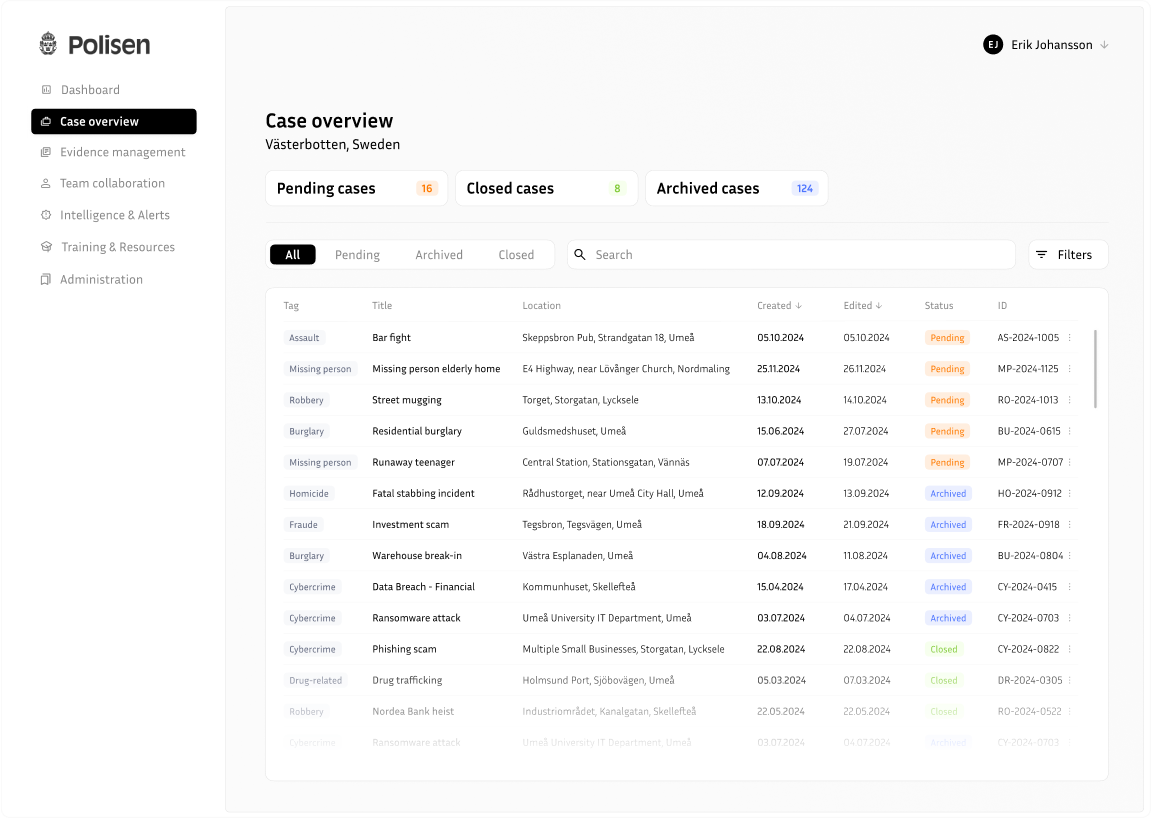
Task: Select the Intelligence & Alerts icon
Action: click(46, 215)
